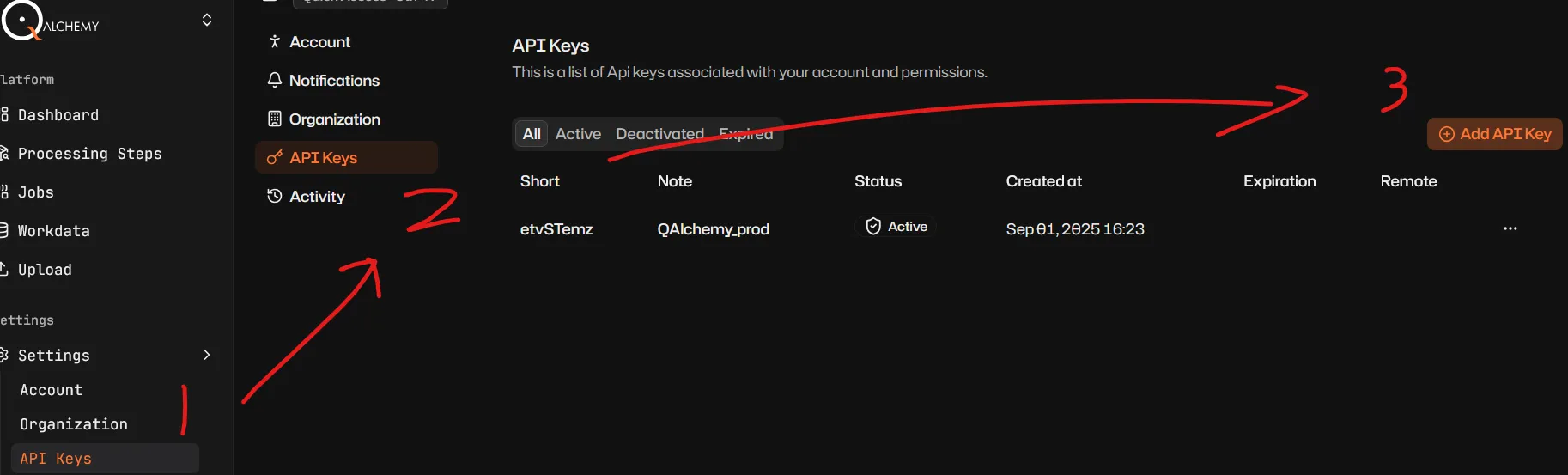Click the Notifications bell icon
This screenshot has height=475, width=1568.
pos(275,80)
